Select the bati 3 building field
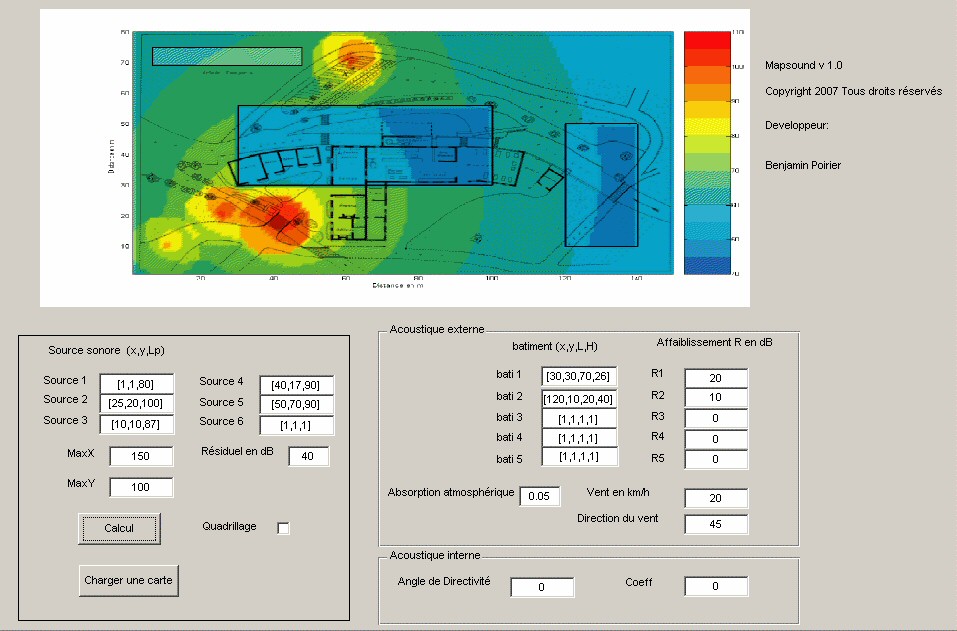Image resolution: width=957 pixels, height=631 pixels. (x=579, y=419)
